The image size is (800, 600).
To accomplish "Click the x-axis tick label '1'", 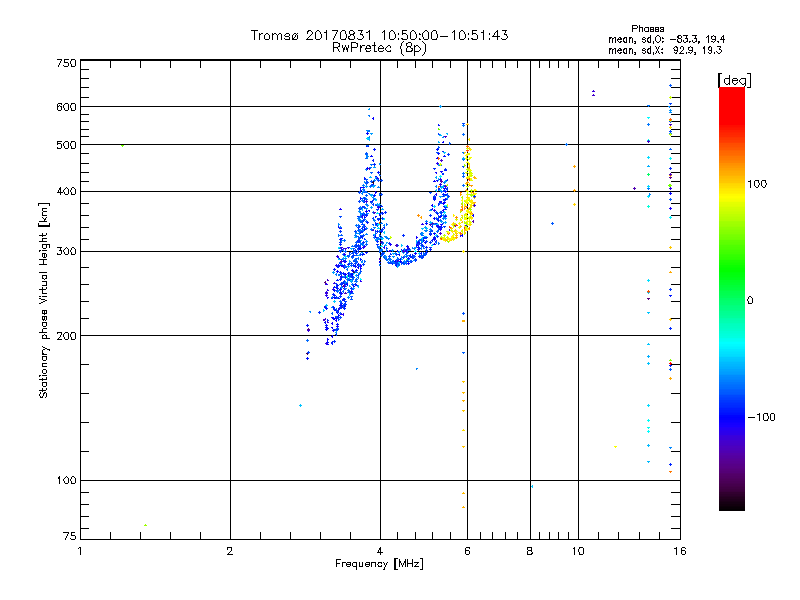I will point(80,551).
